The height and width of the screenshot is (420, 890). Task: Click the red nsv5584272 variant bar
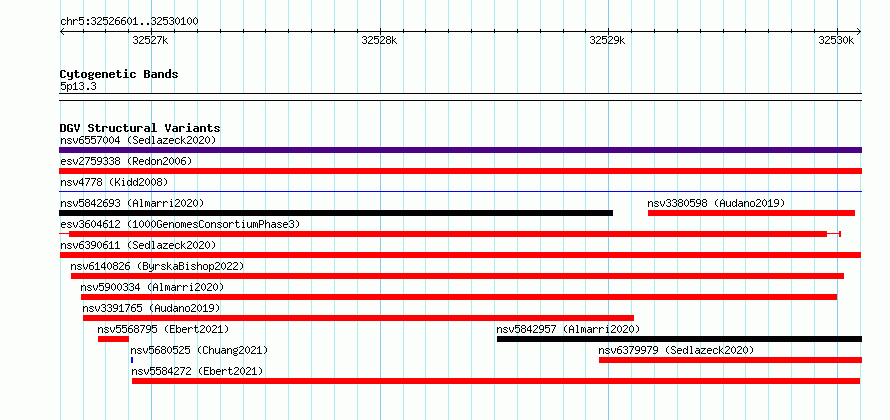pos(496,381)
